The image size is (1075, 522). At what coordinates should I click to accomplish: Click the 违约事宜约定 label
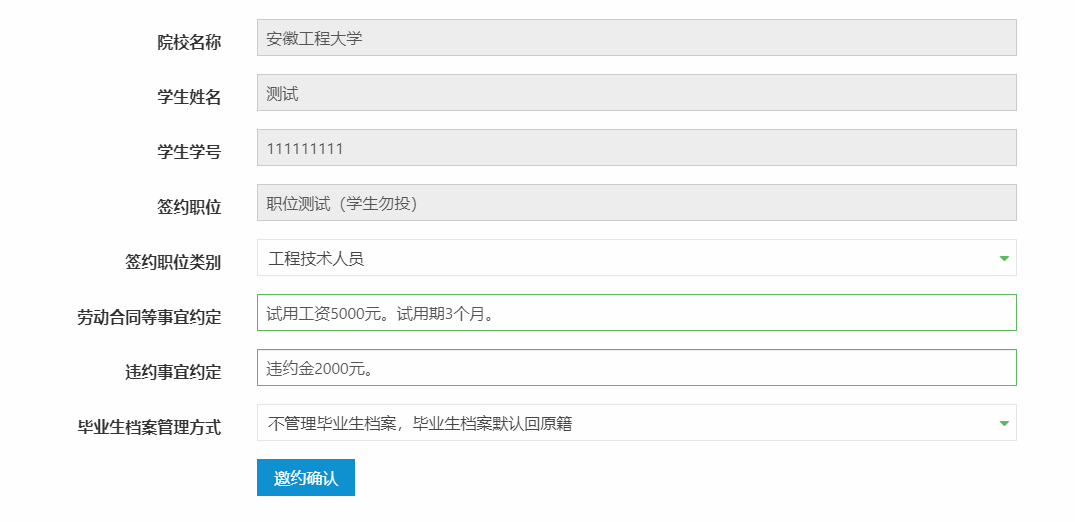166,373
